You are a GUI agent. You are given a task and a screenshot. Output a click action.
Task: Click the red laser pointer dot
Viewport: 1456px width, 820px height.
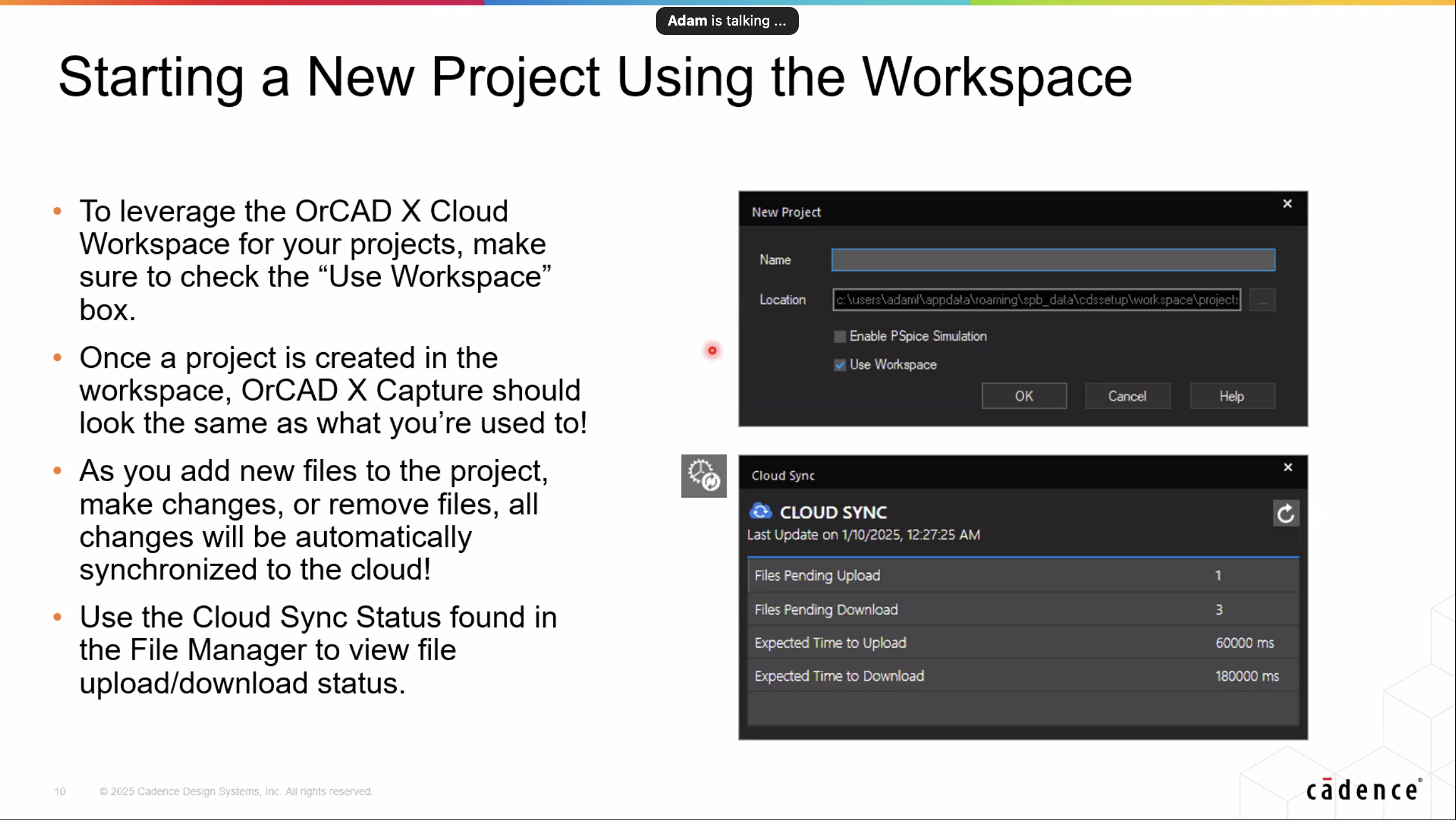tap(712, 350)
